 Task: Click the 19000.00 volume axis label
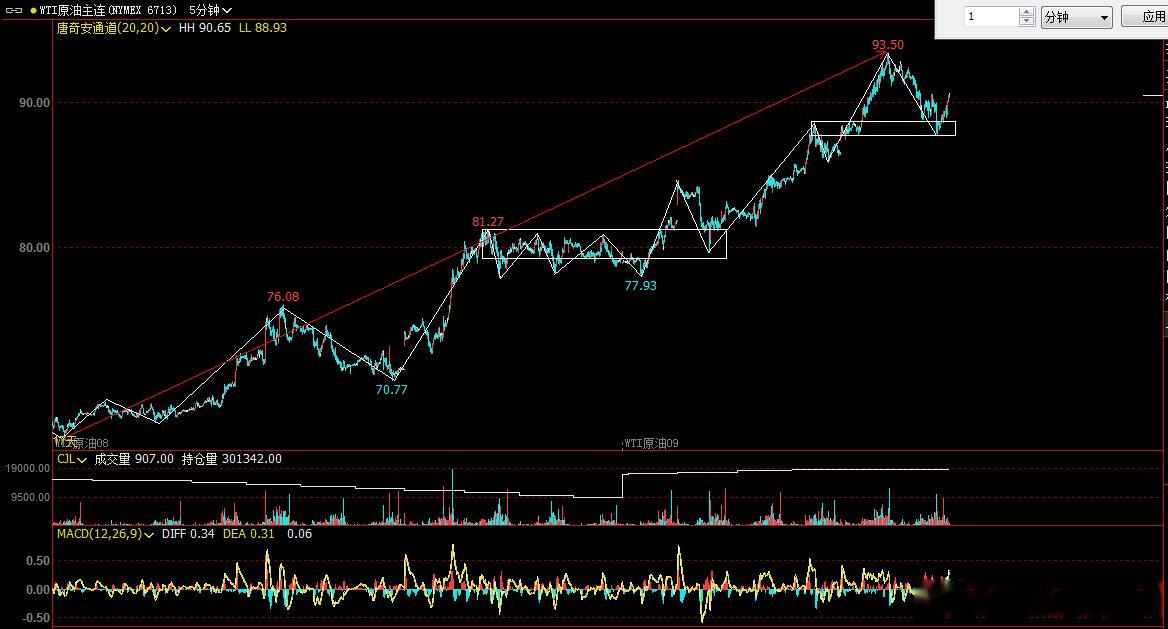tap(28, 468)
